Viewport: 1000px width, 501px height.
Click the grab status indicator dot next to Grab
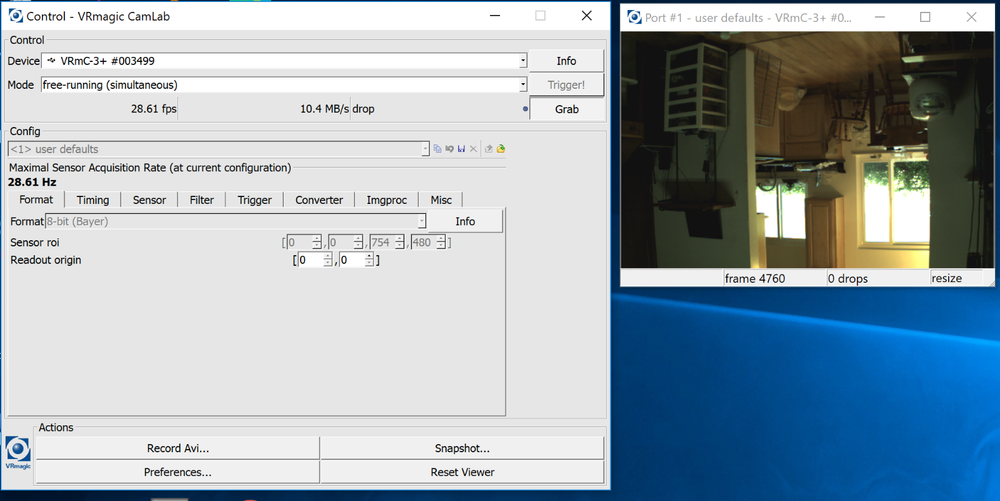525,109
